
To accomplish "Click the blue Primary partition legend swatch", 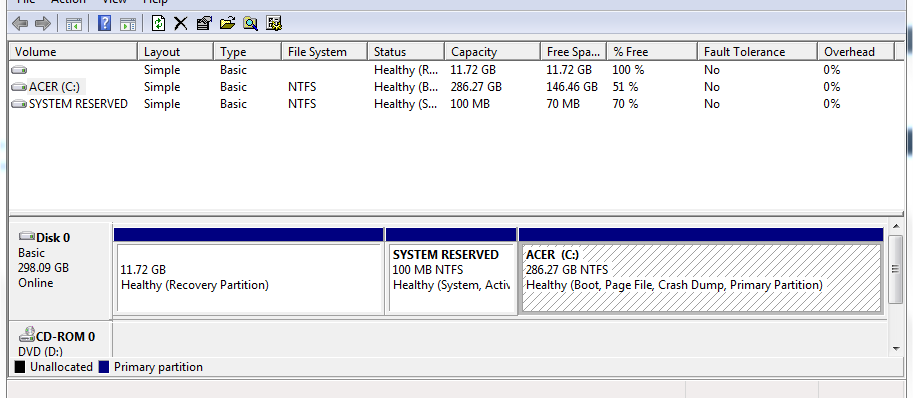I will coord(104,367).
